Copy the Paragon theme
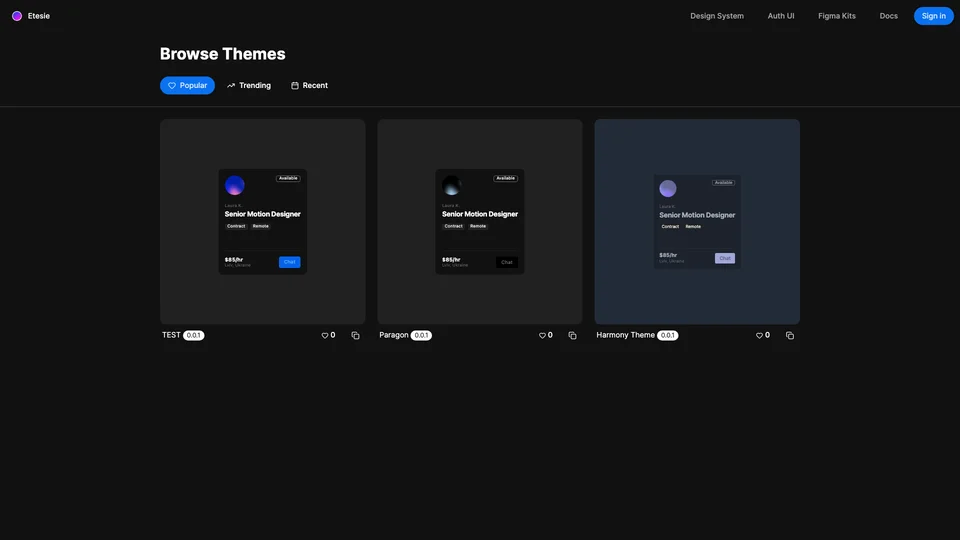The height and width of the screenshot is (540, 960). 572,336
